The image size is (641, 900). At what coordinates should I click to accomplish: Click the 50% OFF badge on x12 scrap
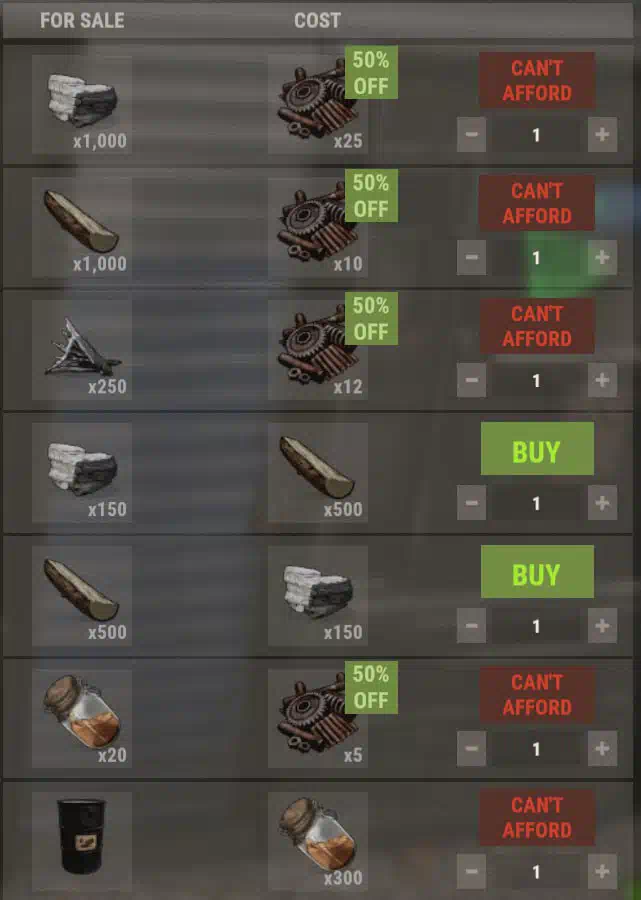371,319
